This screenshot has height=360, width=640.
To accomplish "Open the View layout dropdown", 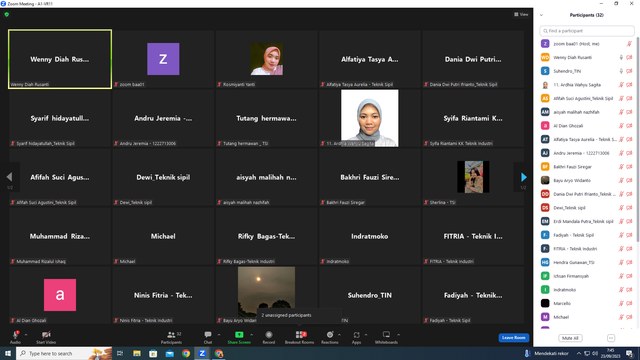I will pyautogui.click(x=521, y=14).
